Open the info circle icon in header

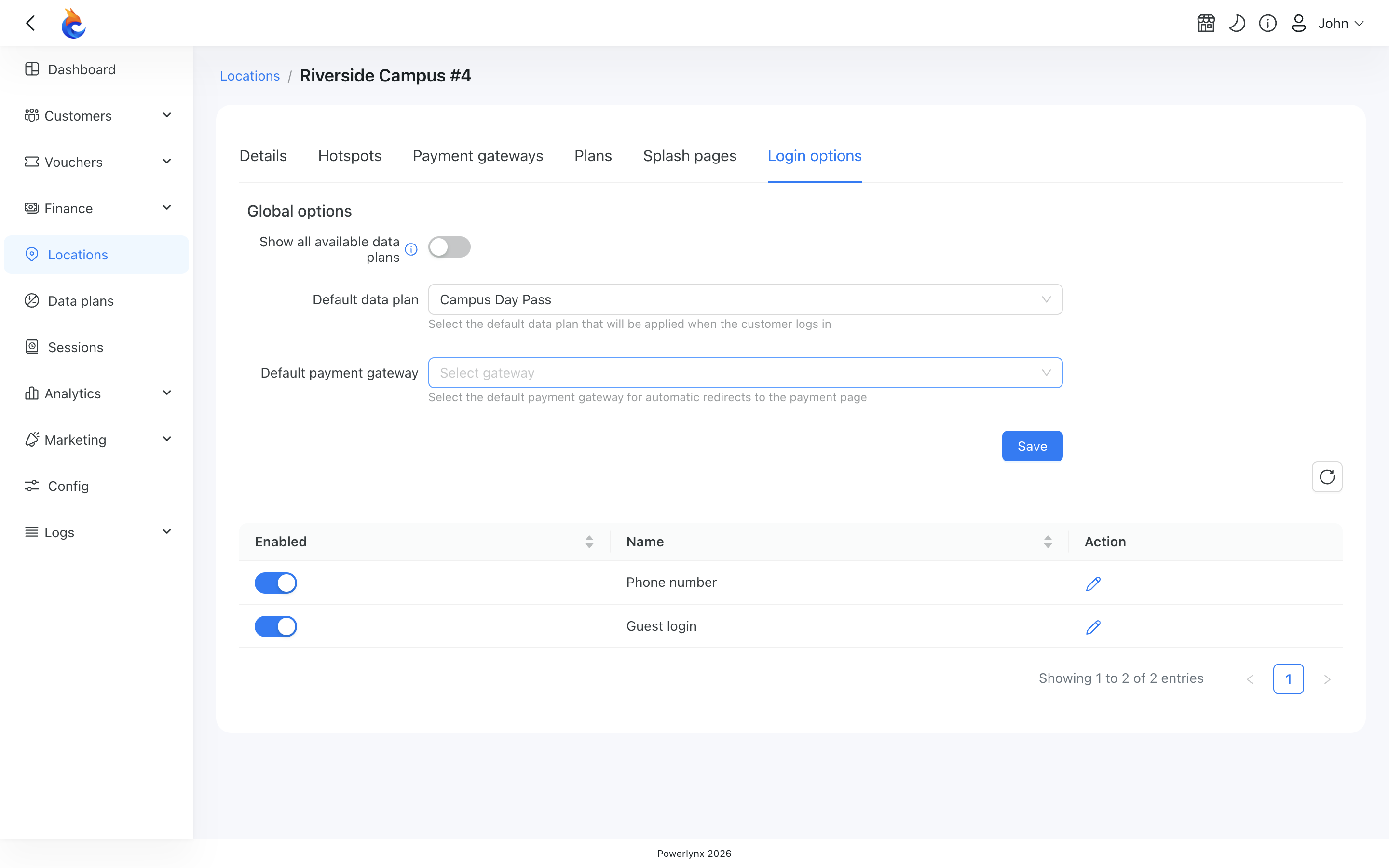tap(1268, 24)
